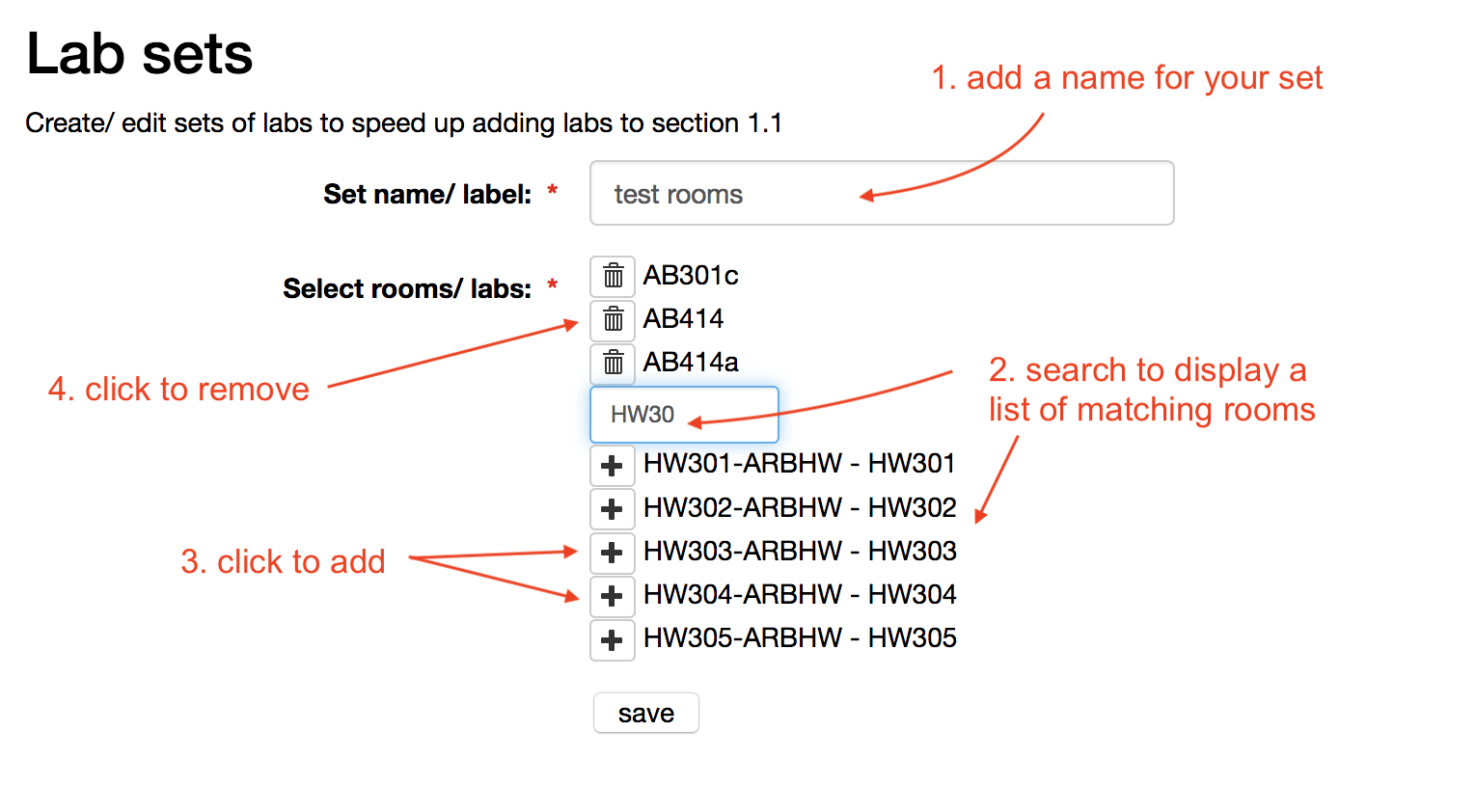
Task: Click the 'Set name/ label:' field label
Action: tap(426, 195)
